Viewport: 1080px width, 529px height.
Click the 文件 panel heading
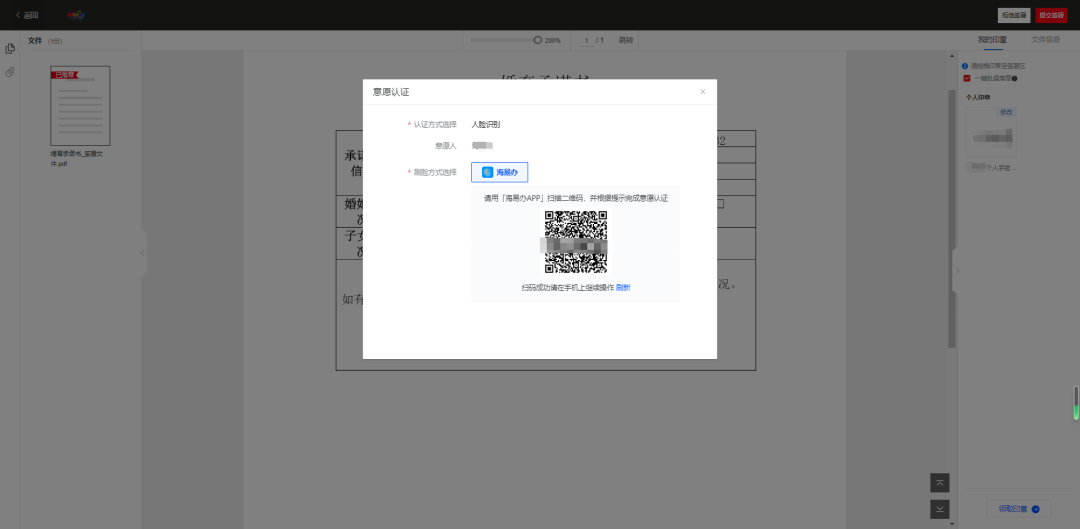click(x=35, y=41)
